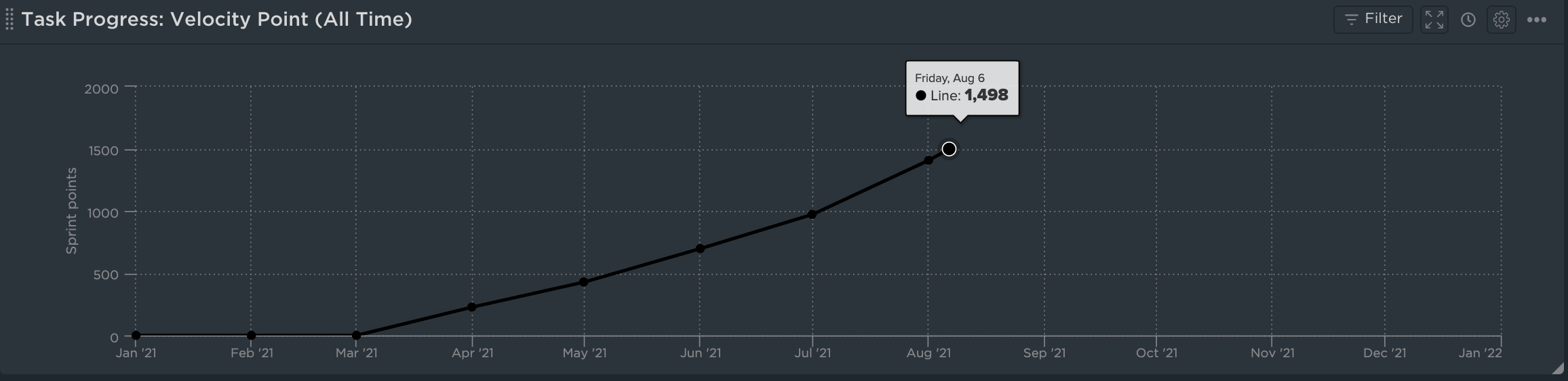Select the Apr '21 data point
Viewport: 1568px width, 381px height.
point(472,307)
